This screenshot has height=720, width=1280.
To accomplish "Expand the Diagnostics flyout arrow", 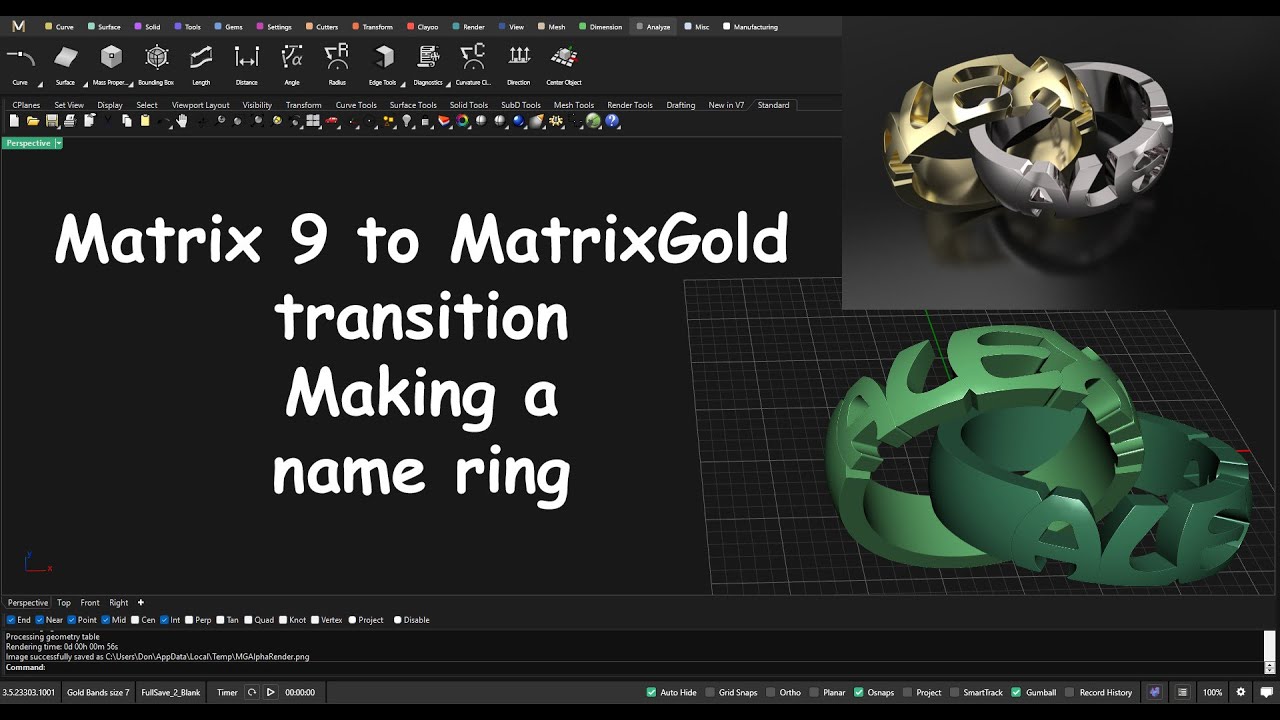I will (x=448, y=84).
